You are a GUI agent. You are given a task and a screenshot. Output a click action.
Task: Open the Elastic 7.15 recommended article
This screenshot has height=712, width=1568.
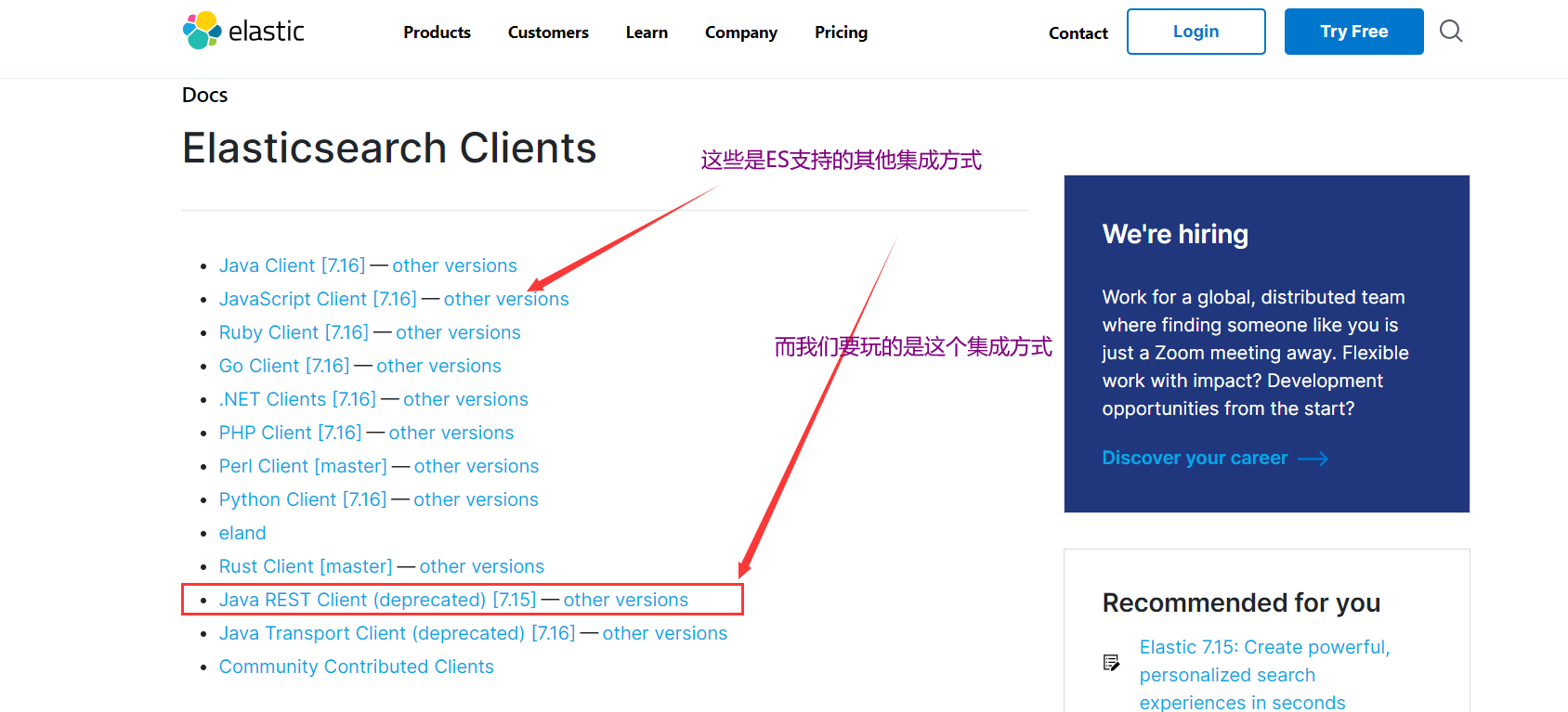click(x=1265, y=675)
